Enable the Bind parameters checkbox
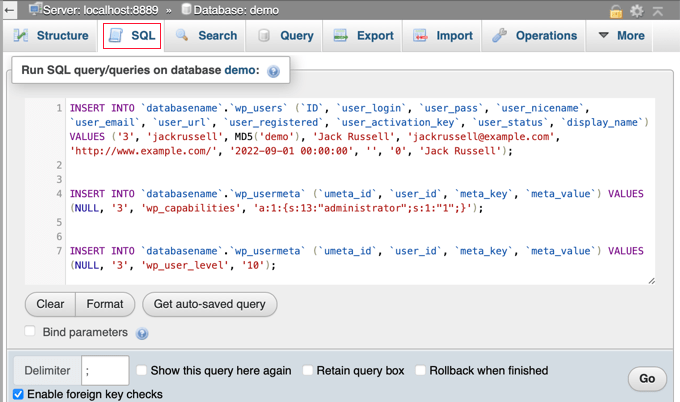680x402 pixels. tap(31, 332)
